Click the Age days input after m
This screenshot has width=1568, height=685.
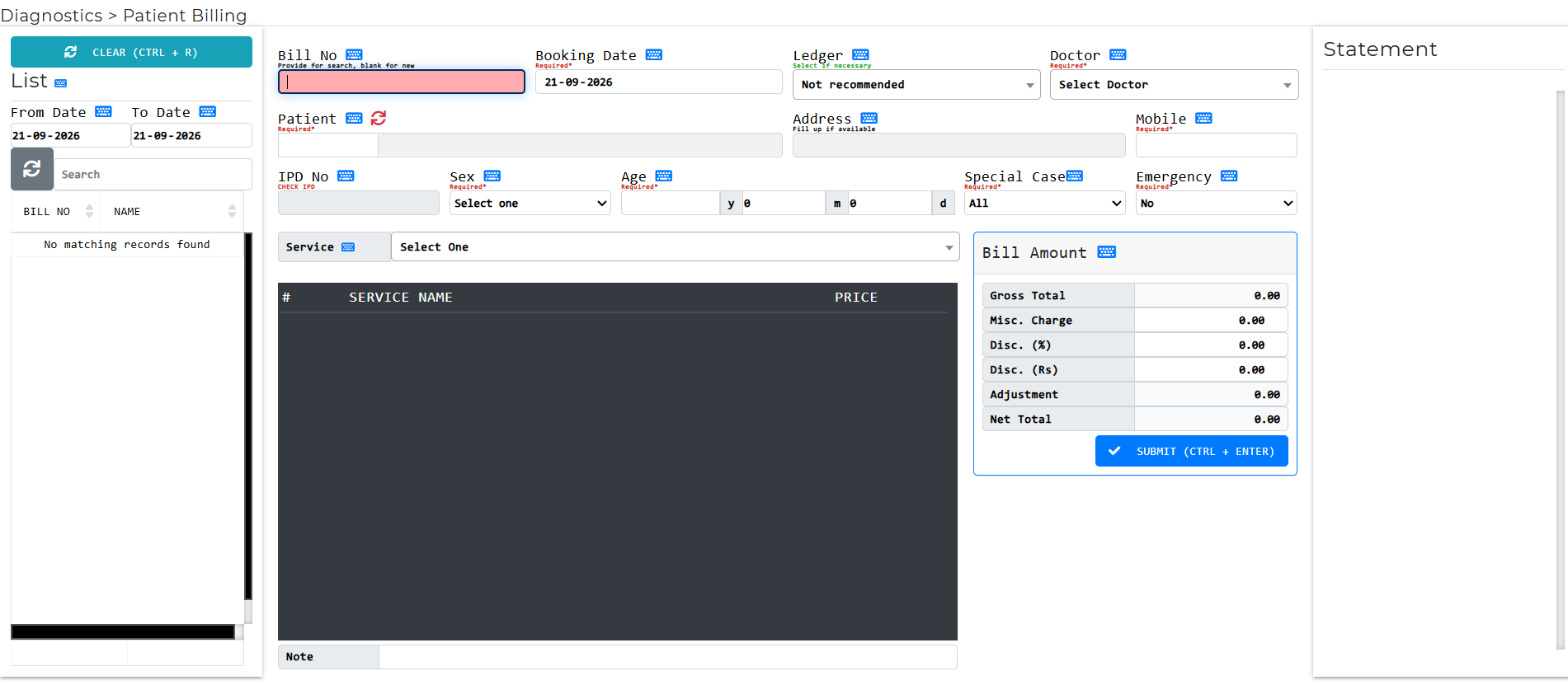[889, 204]
